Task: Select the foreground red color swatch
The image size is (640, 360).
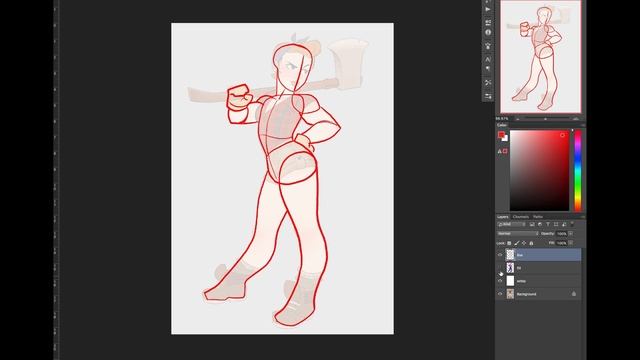Action: 501,135
